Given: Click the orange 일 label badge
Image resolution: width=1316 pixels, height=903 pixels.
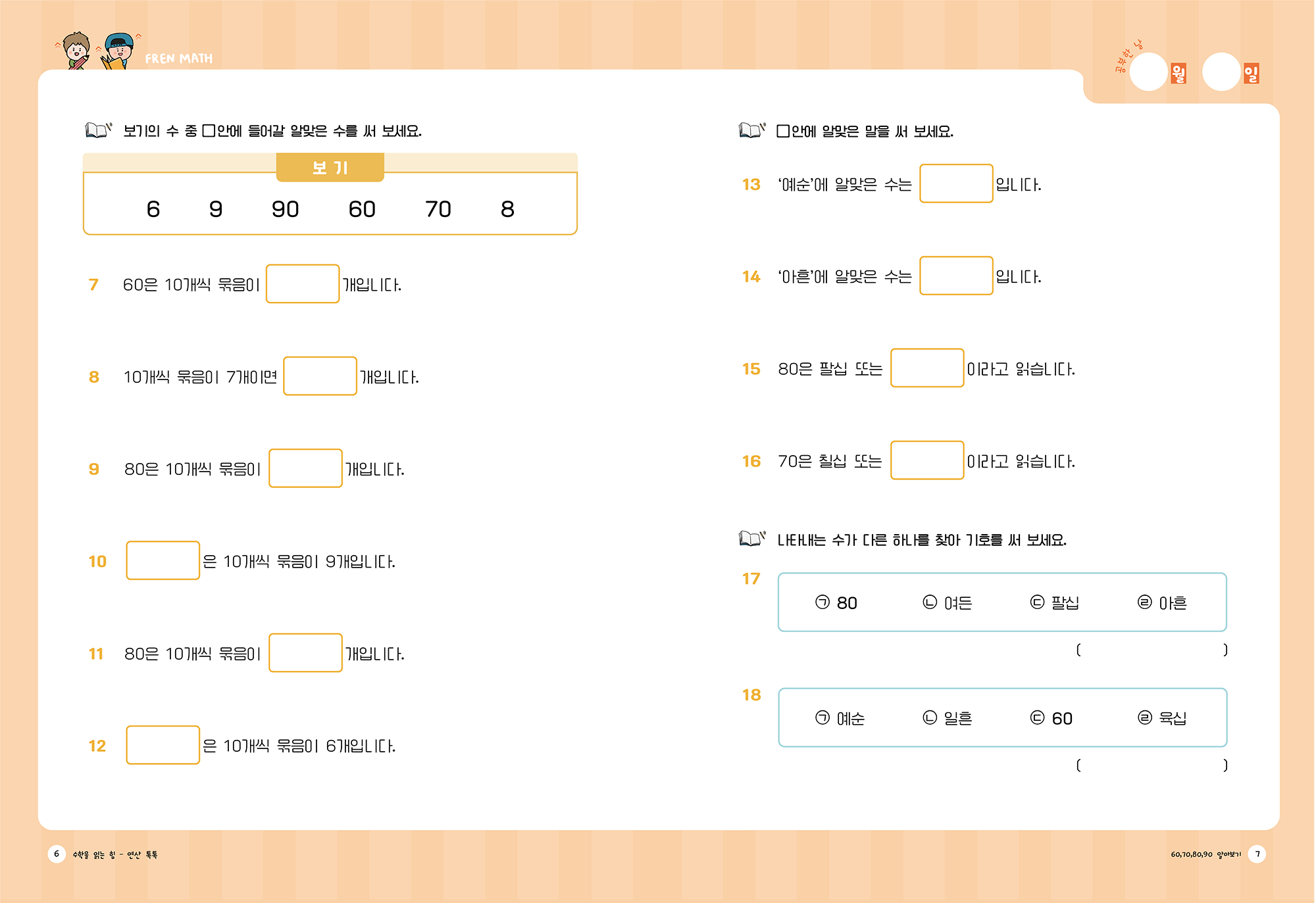Looking at the screenshot, I should click(x=1251, y=73).
